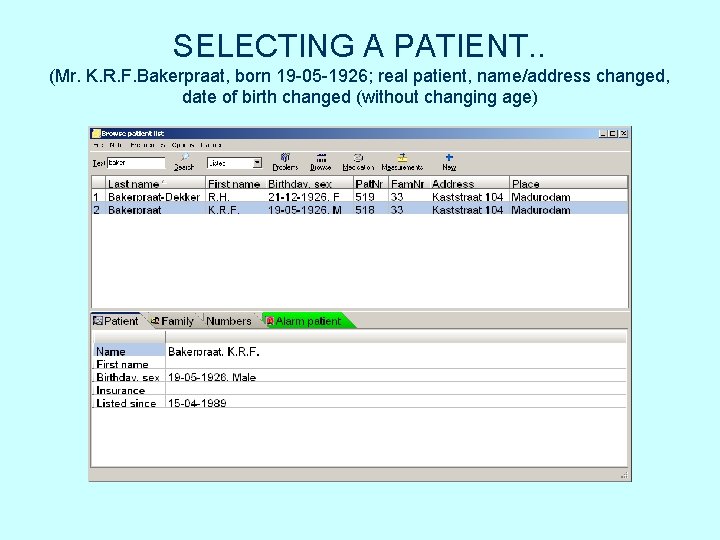720x540 pixels.
Task: Sort by the Birthday, sex column header
Action: tap(309, 184)
